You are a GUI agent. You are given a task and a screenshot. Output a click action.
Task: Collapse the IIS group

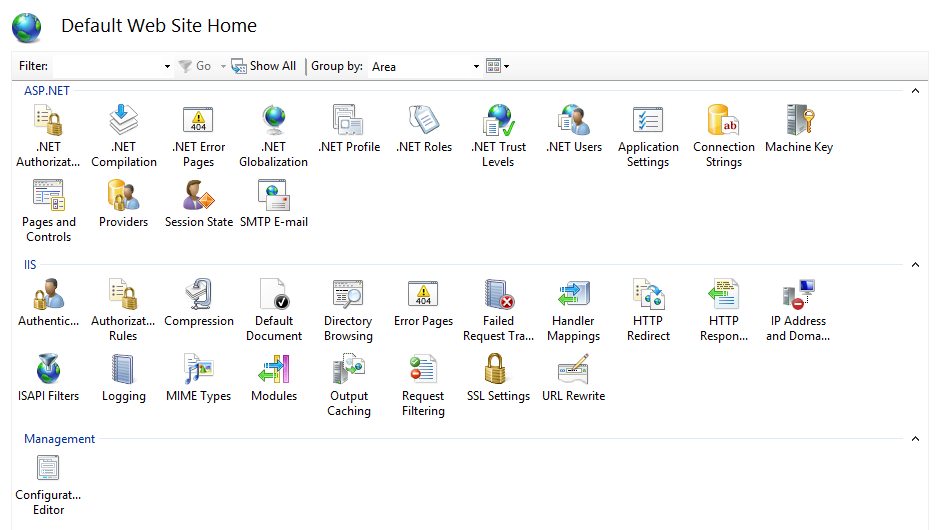pyautogui.click(x=914, y=265)
